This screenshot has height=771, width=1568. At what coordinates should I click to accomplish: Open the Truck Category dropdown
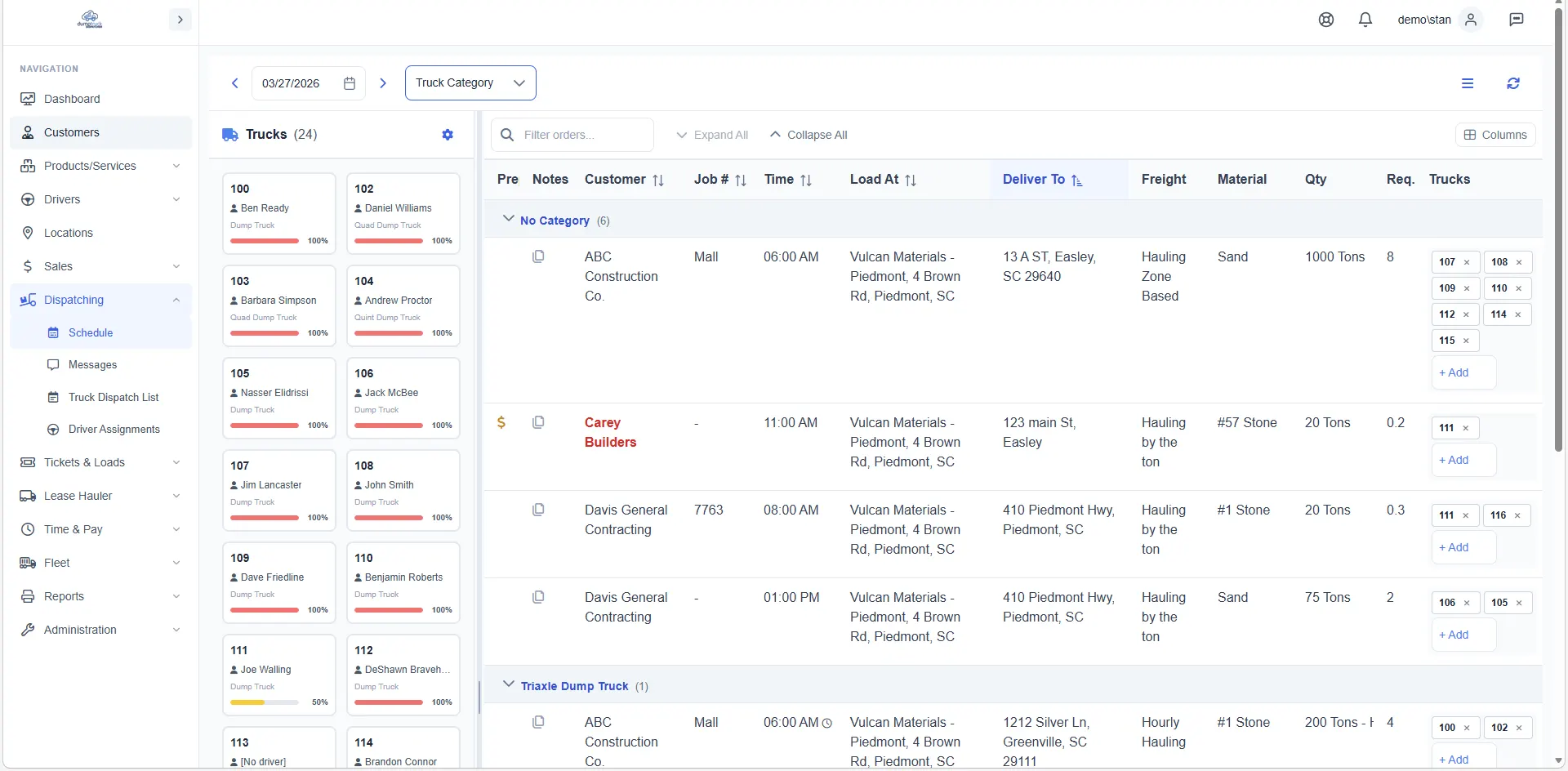point(470,82)
